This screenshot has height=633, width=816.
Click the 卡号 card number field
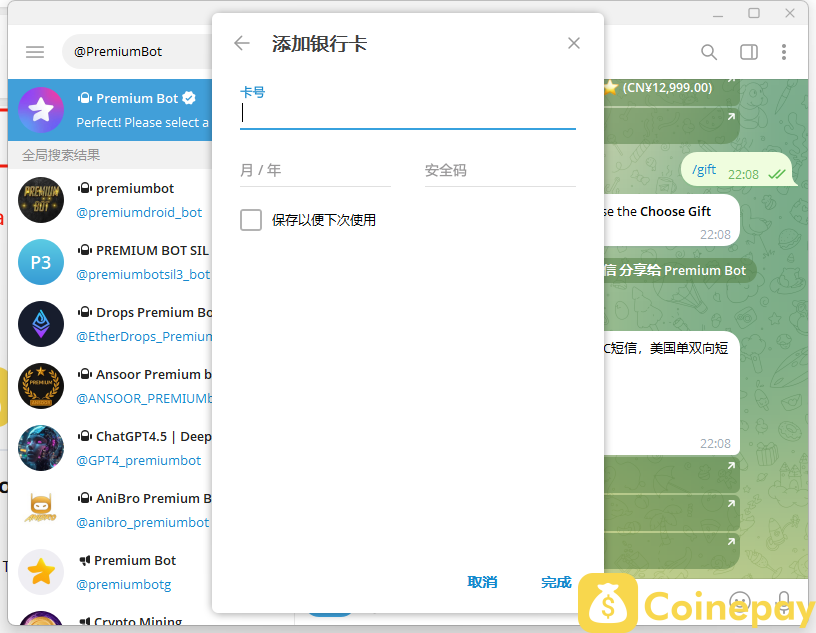(x=407, y=113)
